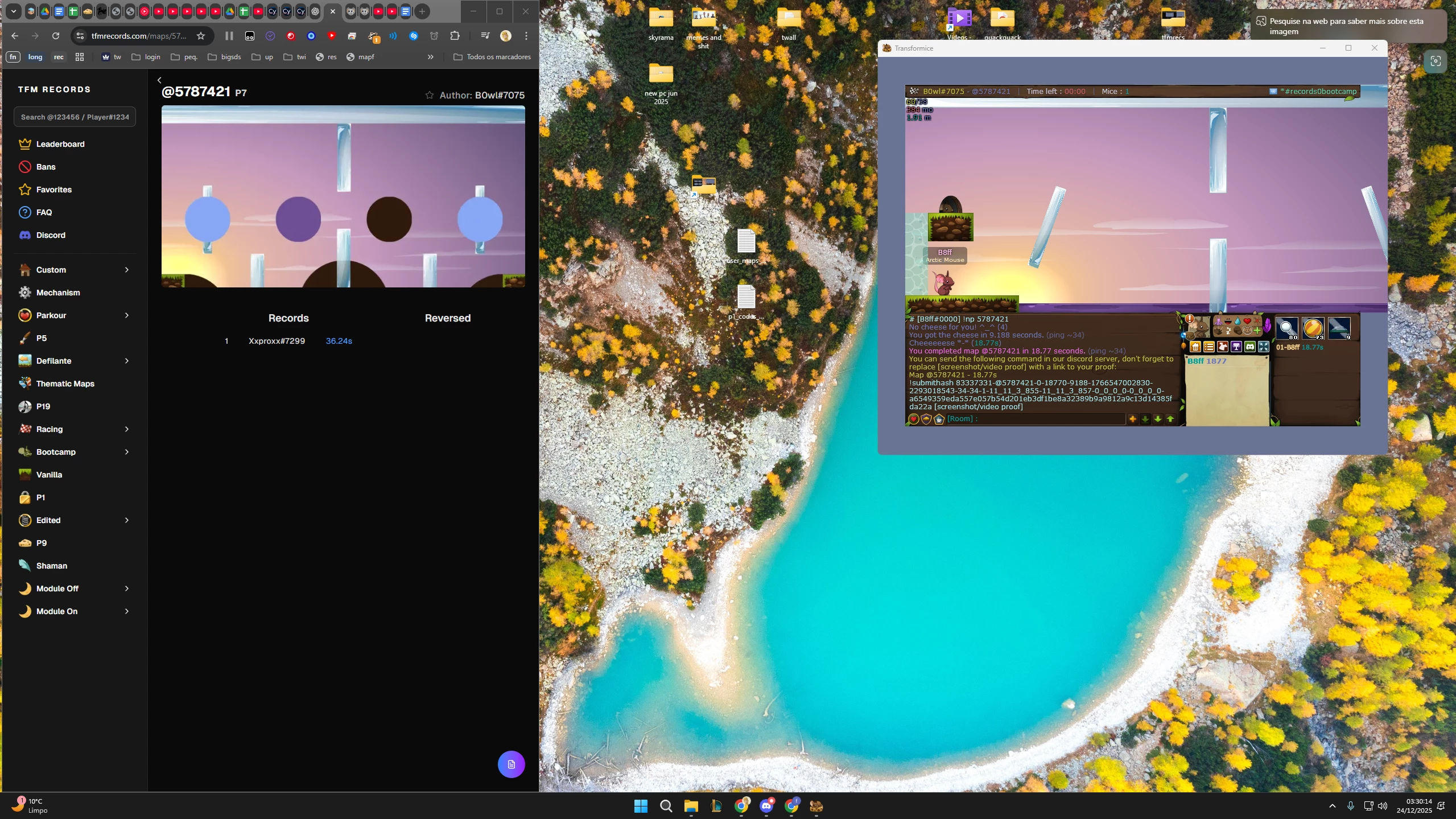Focus the map or player search field
The image size is (1456, 819).
[x=75, y=117]
